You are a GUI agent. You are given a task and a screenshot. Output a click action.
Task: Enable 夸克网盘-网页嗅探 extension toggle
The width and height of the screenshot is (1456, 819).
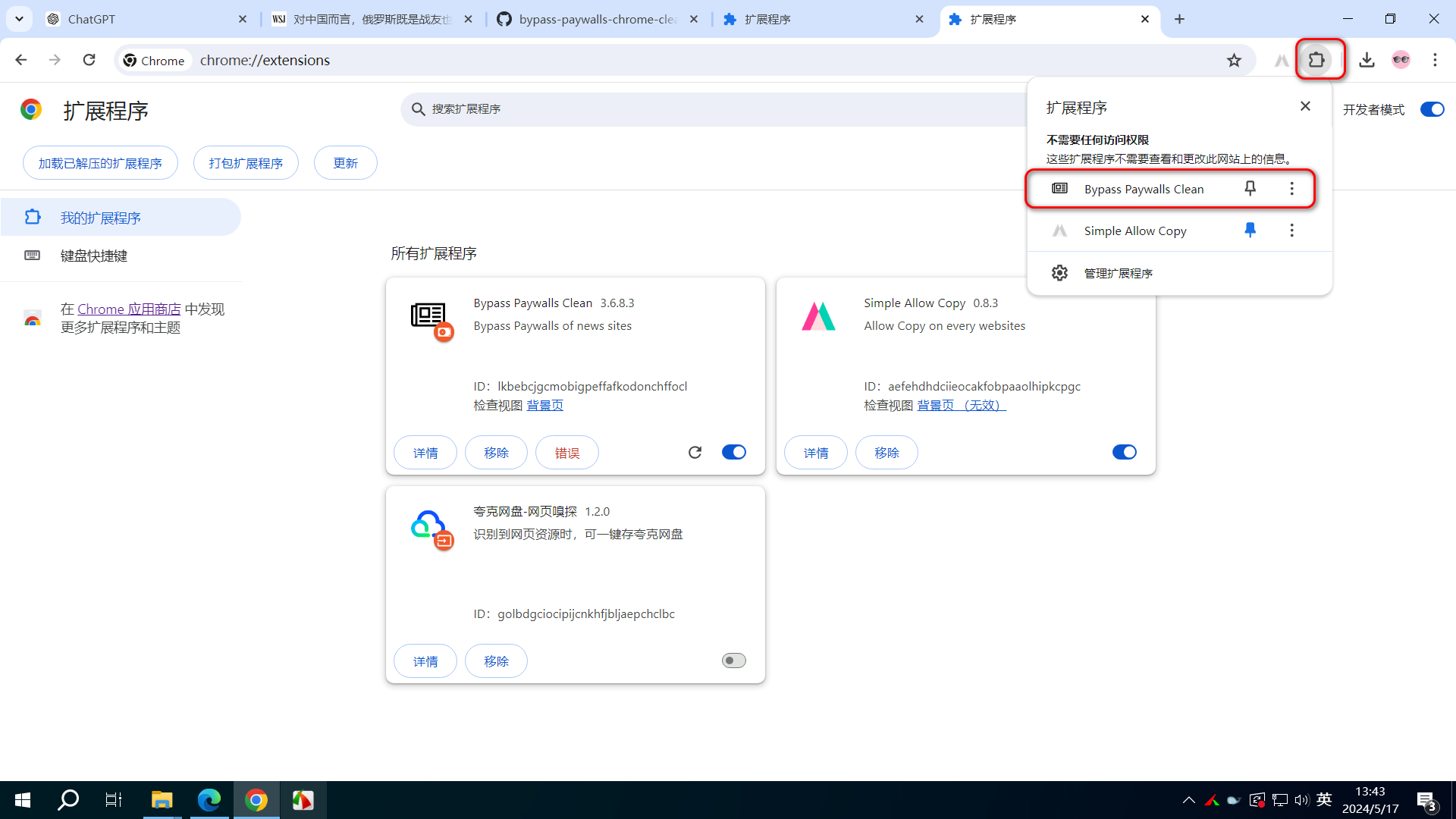[x=733, y=661]
